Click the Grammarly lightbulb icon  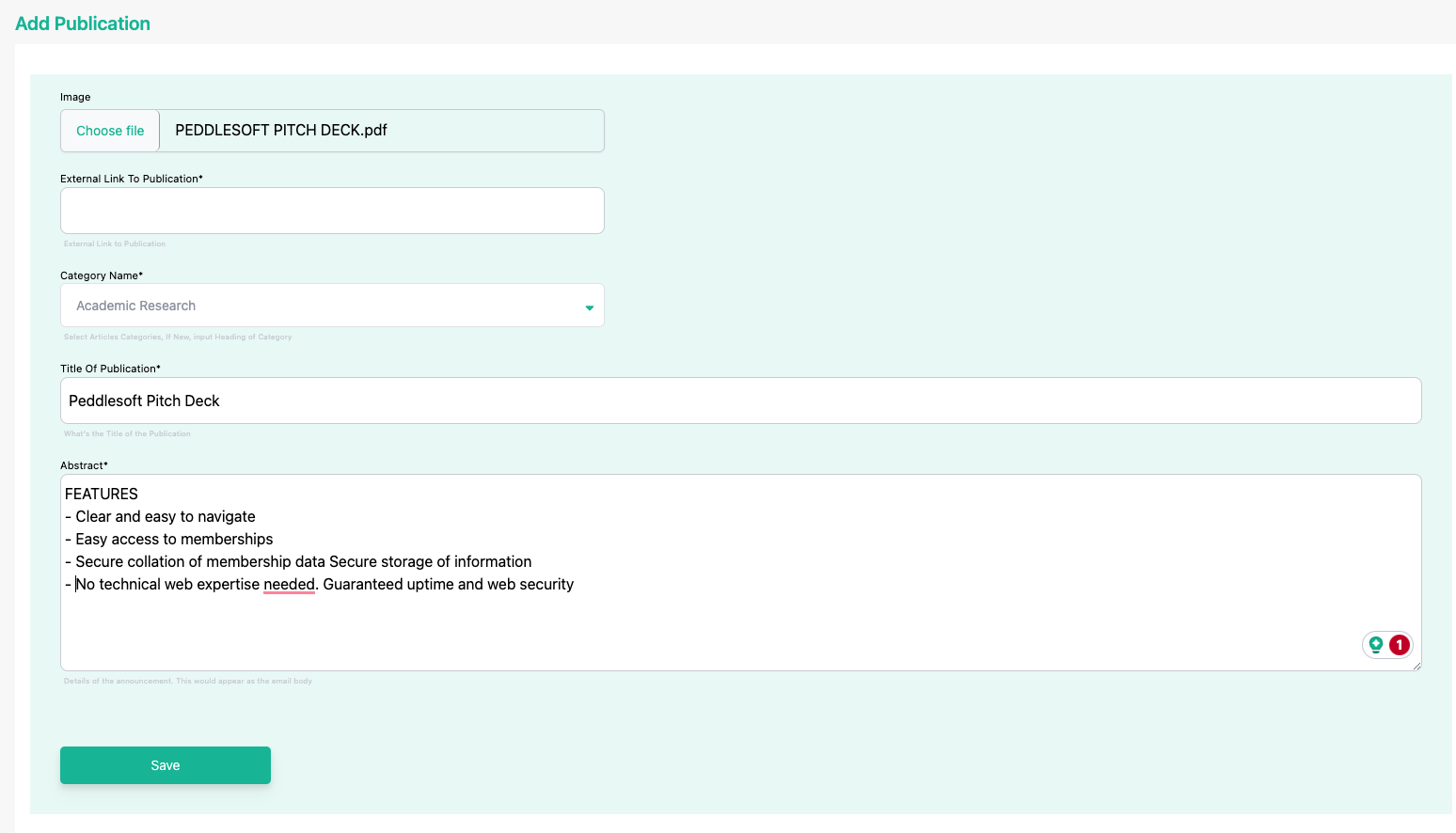[x=1376, y=645]
